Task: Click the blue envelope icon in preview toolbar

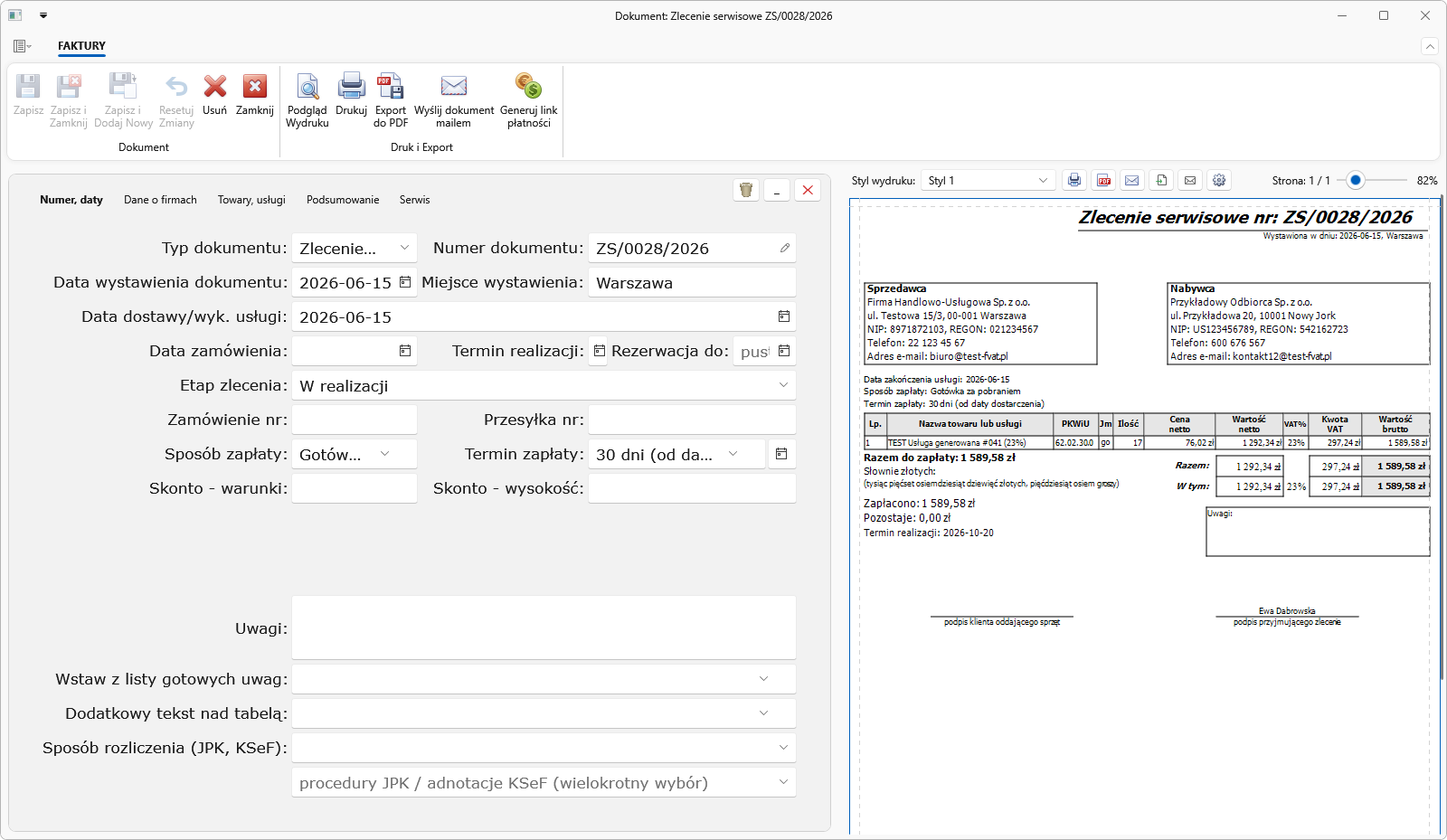Action: coord(1131,180)
